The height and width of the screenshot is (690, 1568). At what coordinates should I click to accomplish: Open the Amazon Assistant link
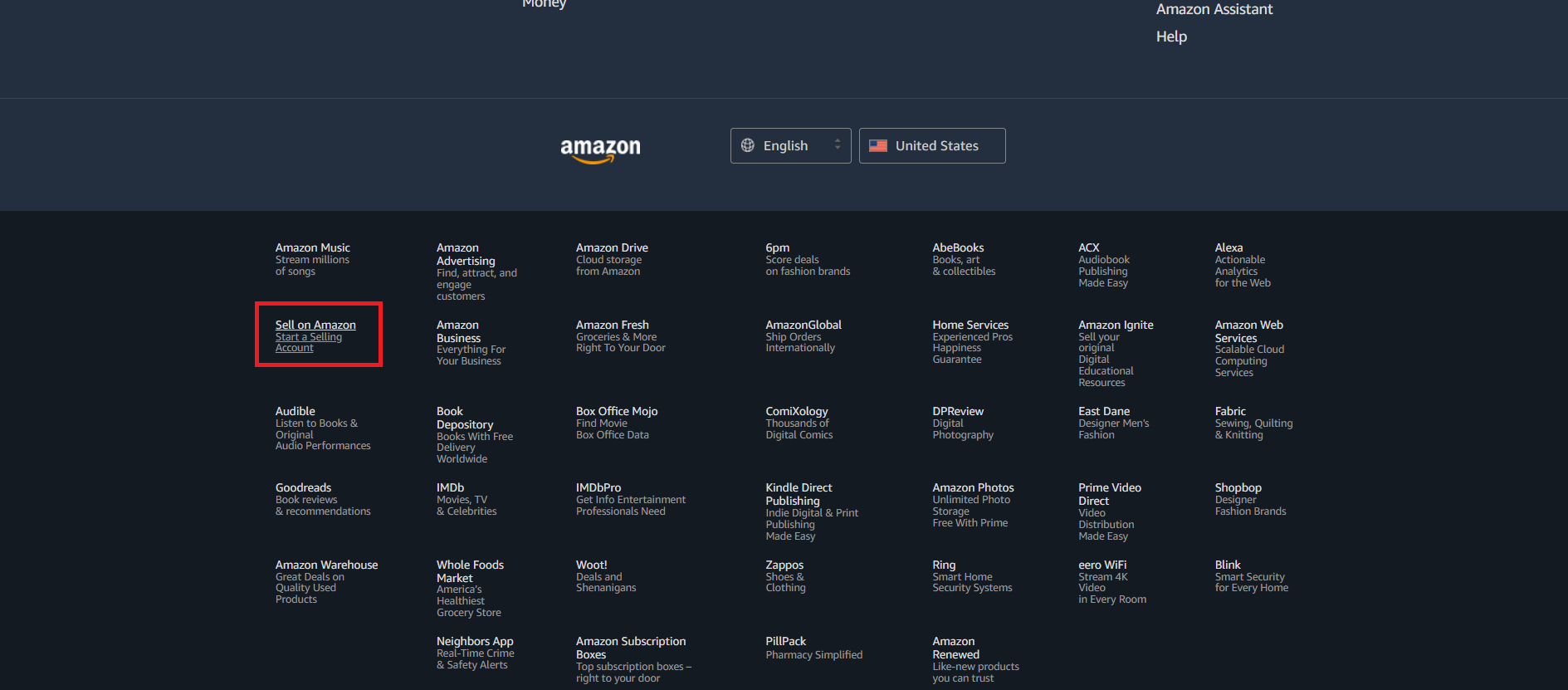tap(1214, 9)
